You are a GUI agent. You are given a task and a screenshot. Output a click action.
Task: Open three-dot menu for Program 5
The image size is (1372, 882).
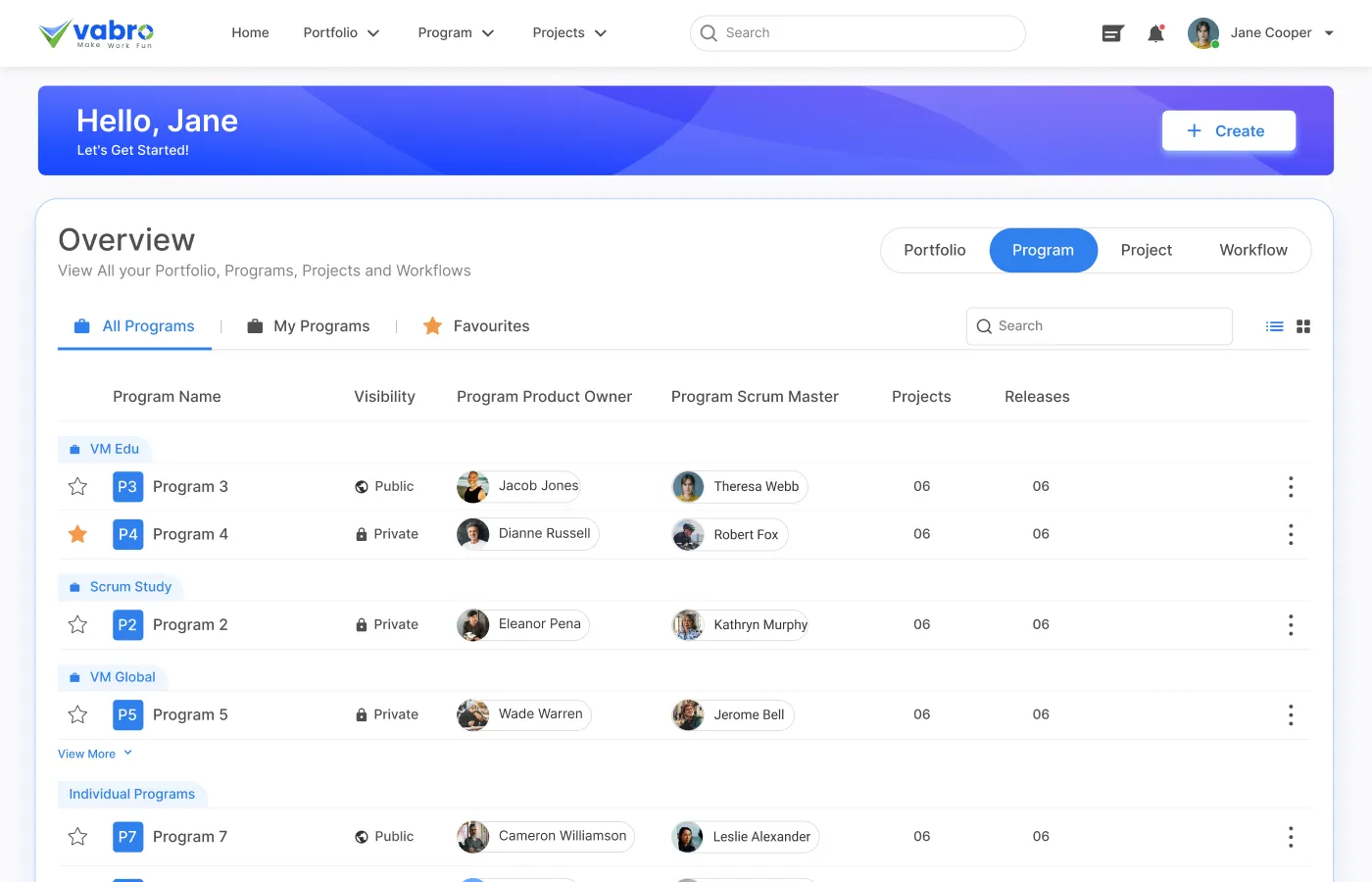tap(1291, 715)
